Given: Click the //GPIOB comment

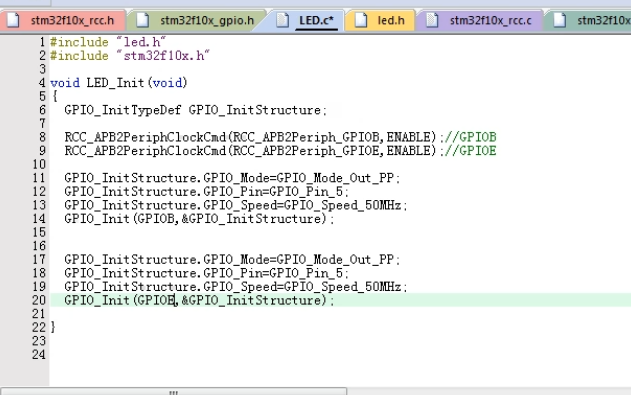Looking at the screenshot, I should coord(470,138).
